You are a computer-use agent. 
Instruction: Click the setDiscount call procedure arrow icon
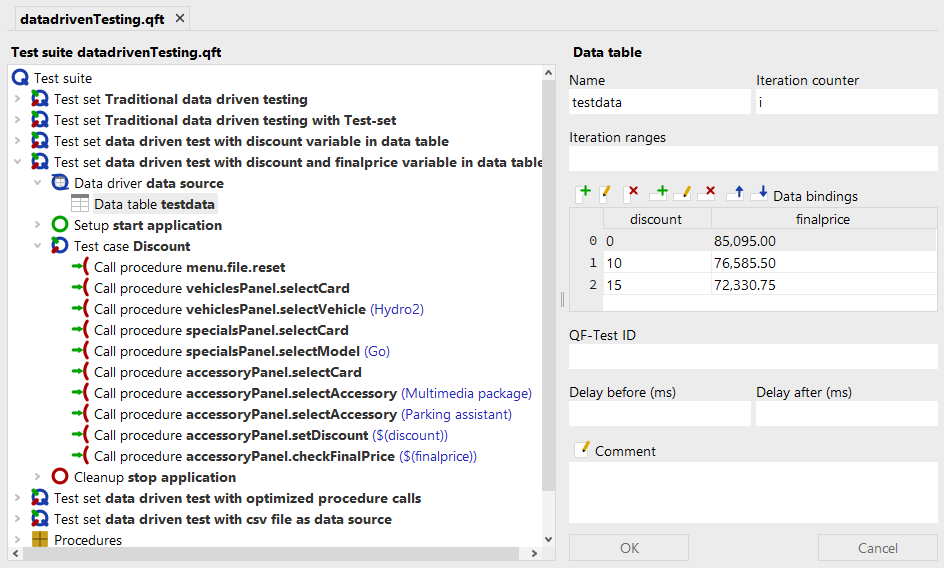pos(80,435)
